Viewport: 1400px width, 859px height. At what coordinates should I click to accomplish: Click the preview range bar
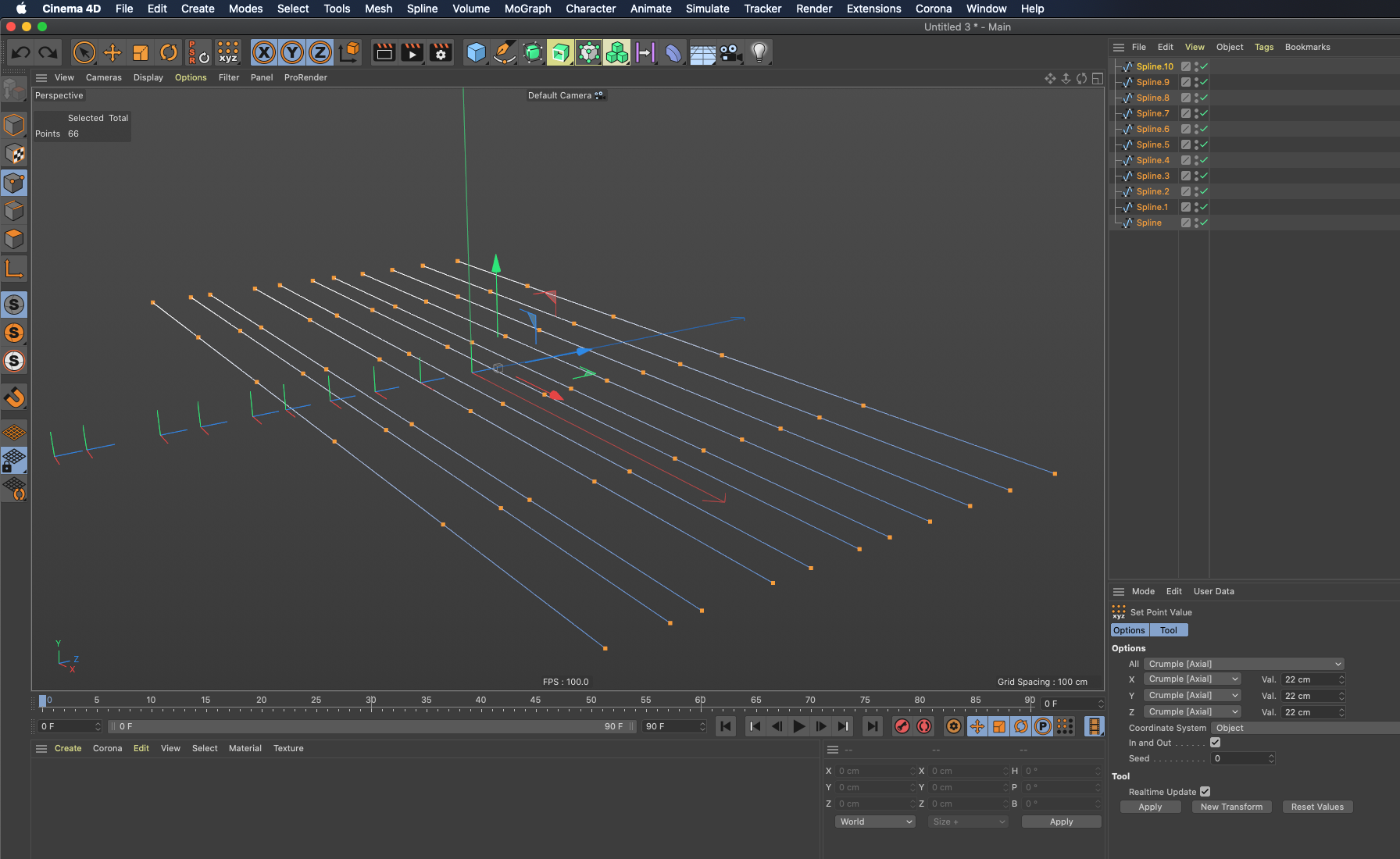tap(371, 726)
